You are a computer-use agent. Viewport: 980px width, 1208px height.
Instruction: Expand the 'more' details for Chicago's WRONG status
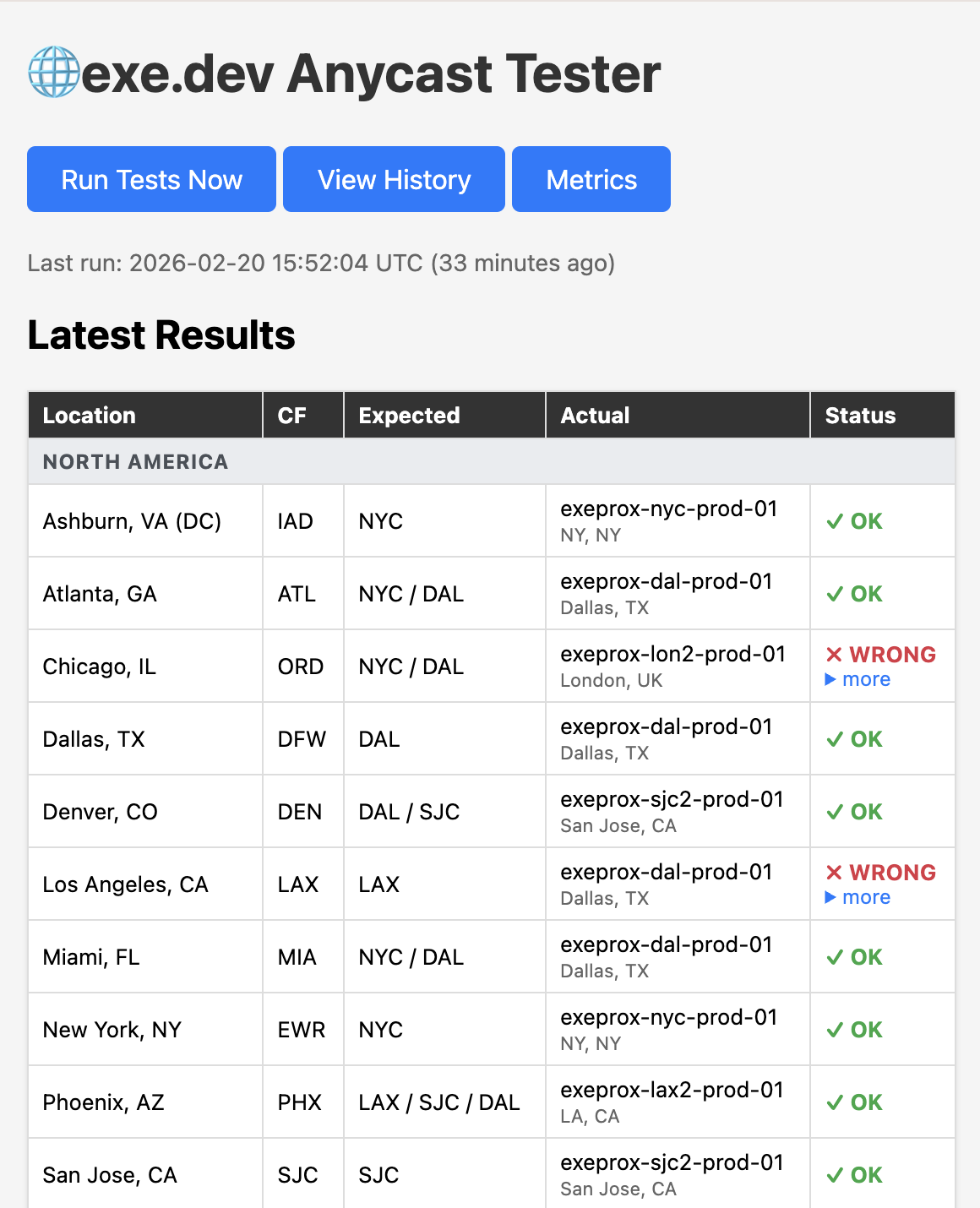coord(857,679)
